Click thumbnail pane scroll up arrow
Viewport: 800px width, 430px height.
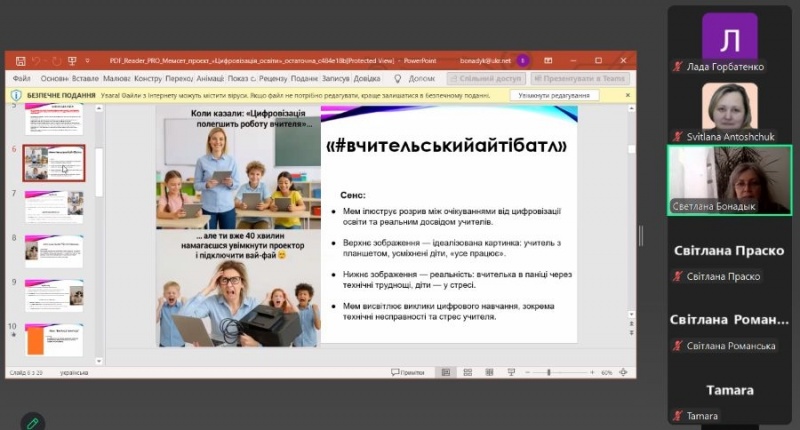point(99,108)
